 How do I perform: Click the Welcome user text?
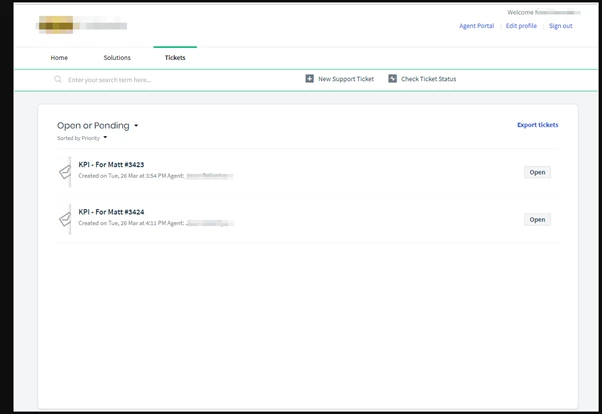[x=544, y=12]
